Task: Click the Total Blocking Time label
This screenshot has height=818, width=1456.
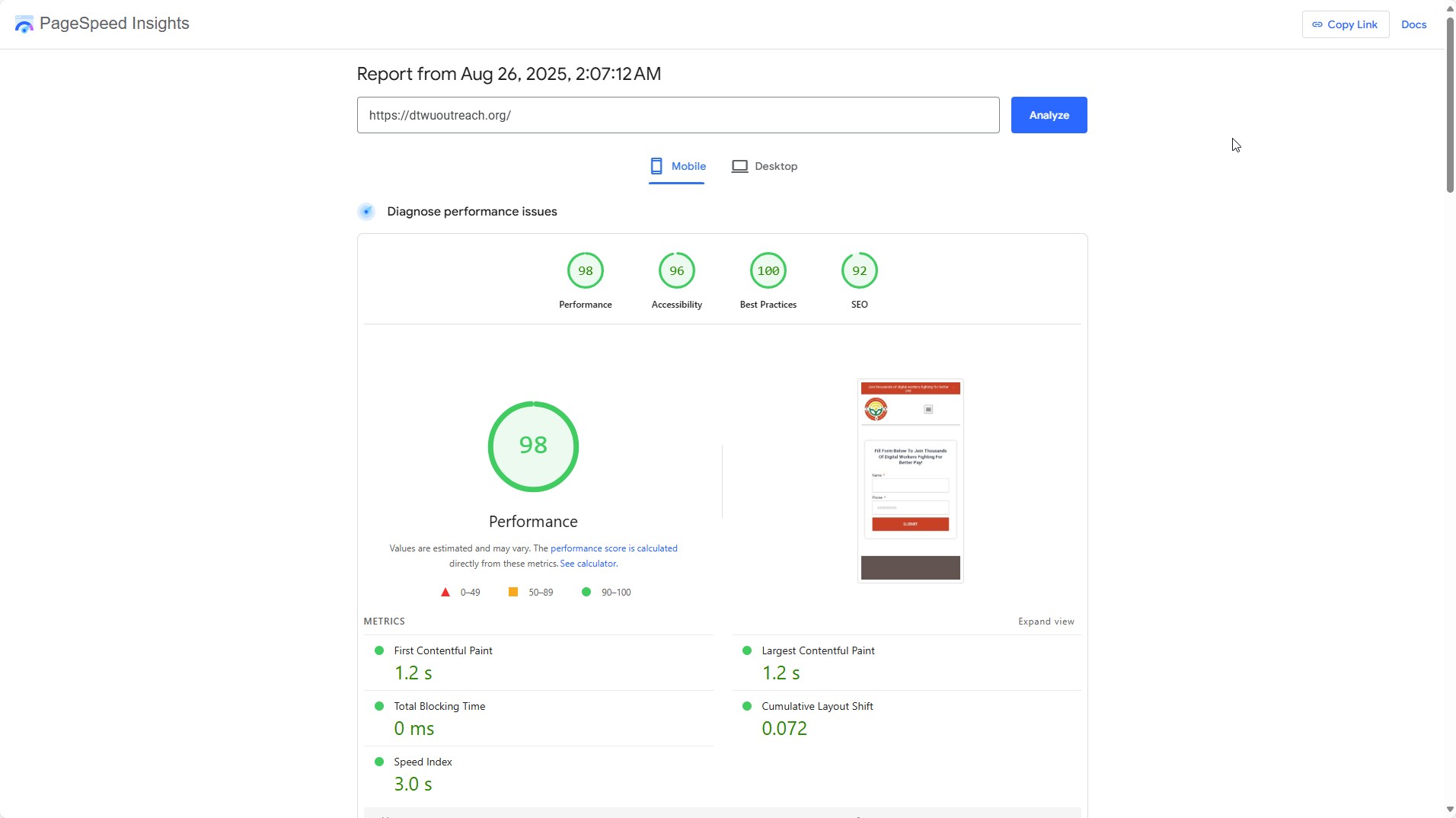Action: pos(439,706)
